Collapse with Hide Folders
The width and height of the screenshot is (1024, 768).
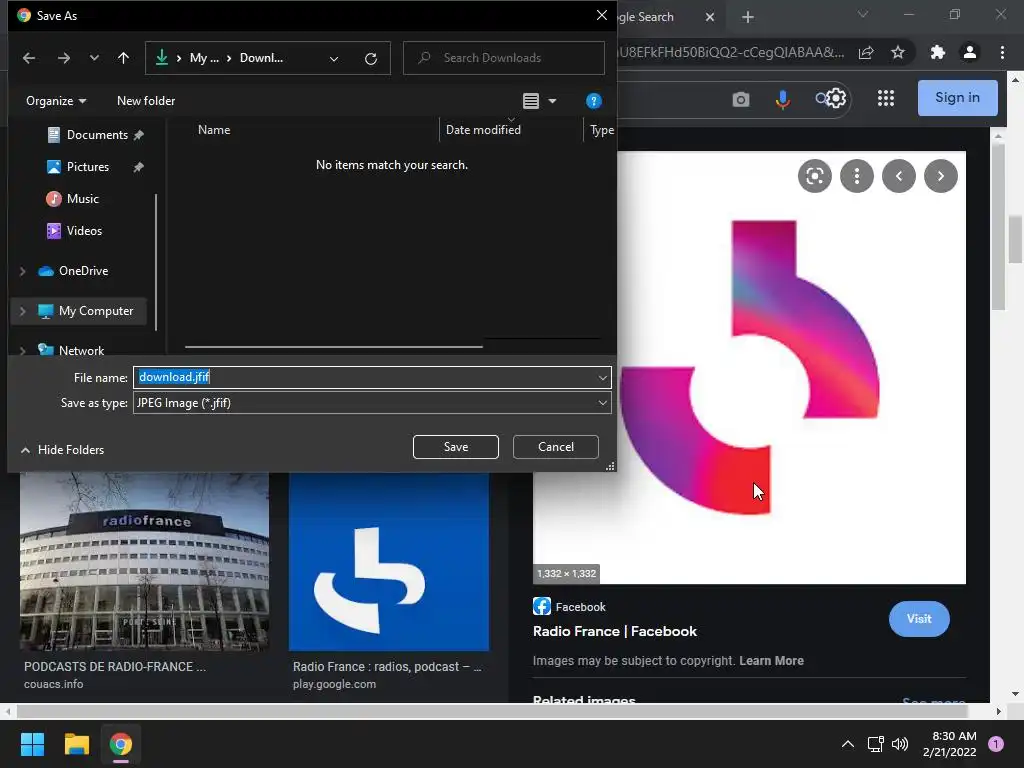tap(63, 450)
